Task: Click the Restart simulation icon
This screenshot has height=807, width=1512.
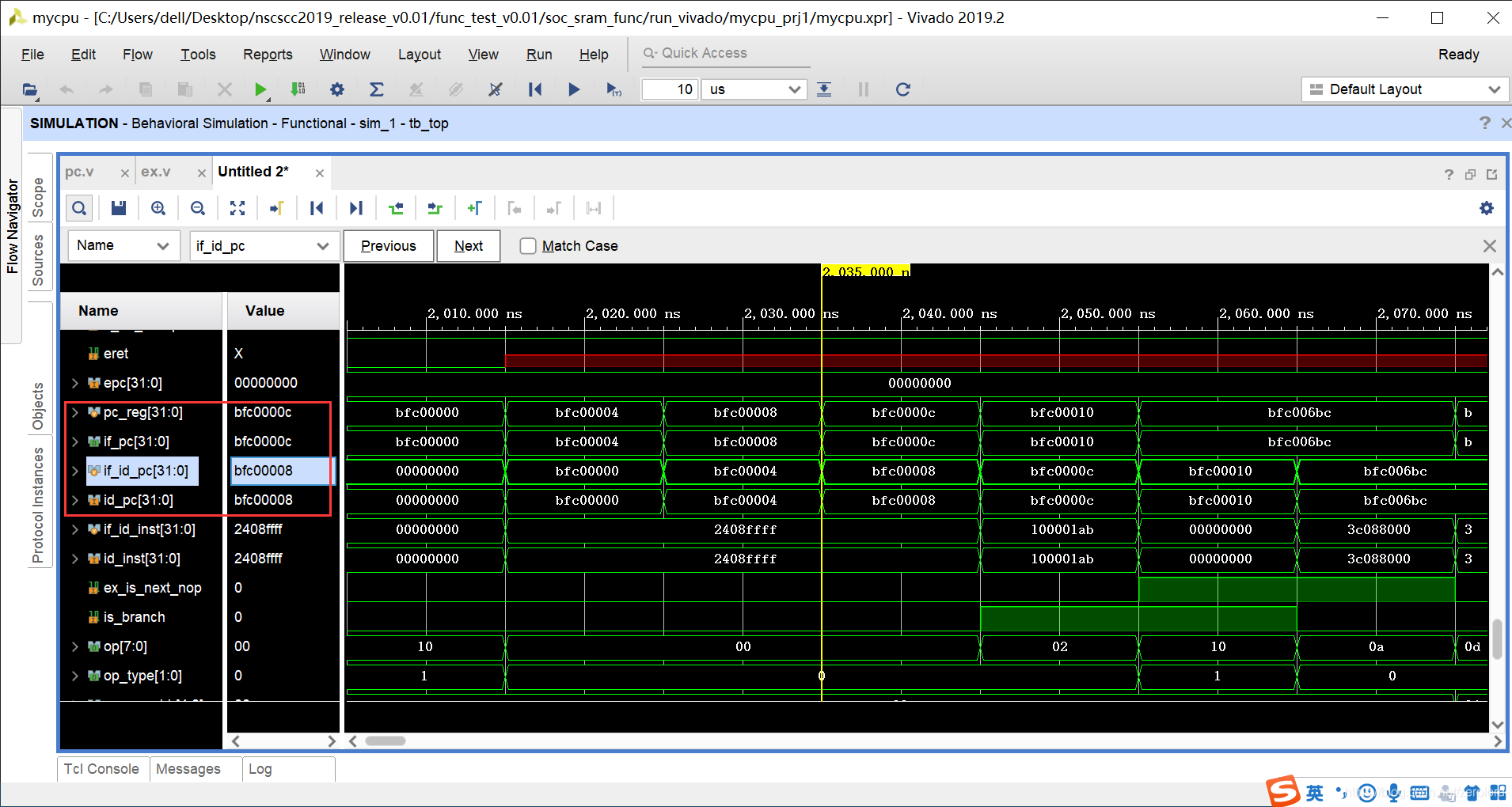Action: [535, 89]
